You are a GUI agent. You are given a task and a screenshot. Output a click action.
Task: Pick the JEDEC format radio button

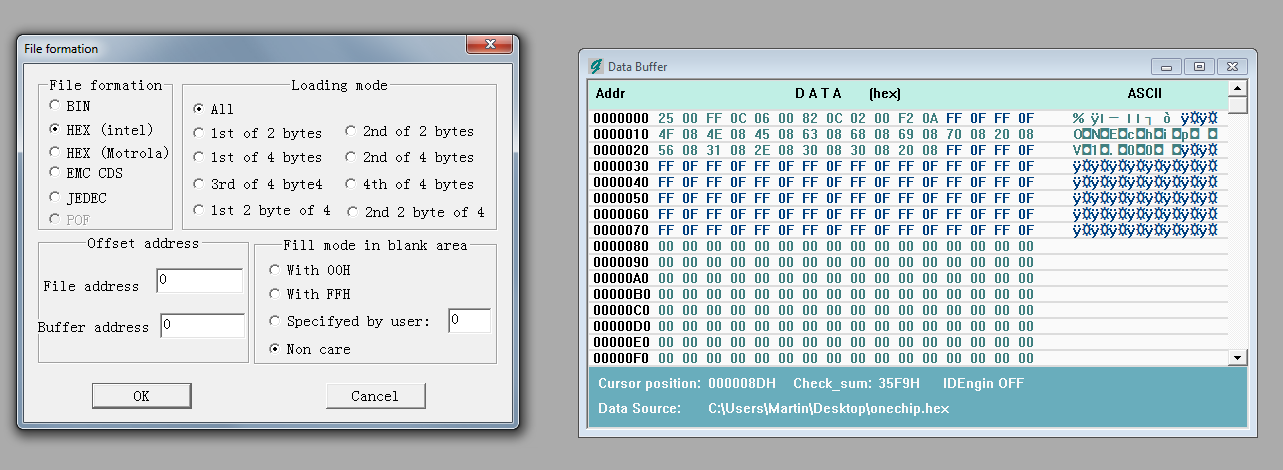(54, 197)
